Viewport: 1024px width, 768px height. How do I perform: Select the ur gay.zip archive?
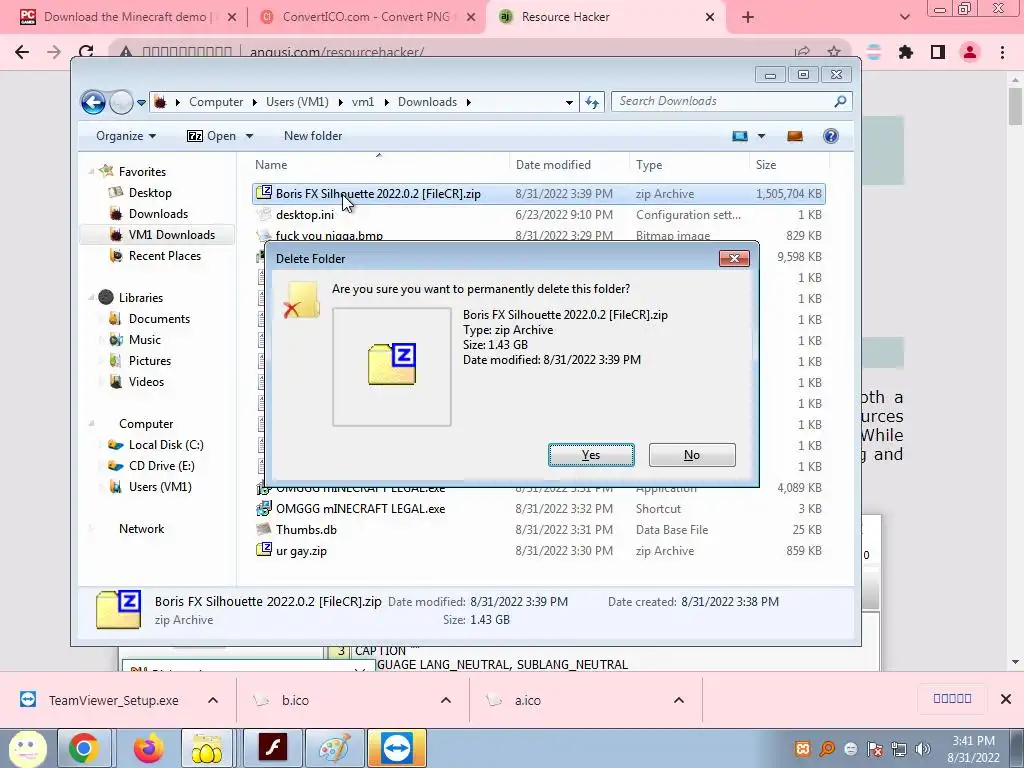point(301,551)
